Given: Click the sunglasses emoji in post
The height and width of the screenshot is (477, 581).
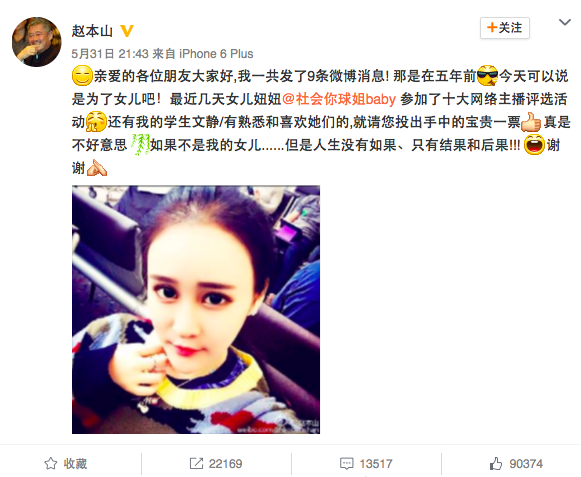Looking at the screenshot, I should click(487, 75).
